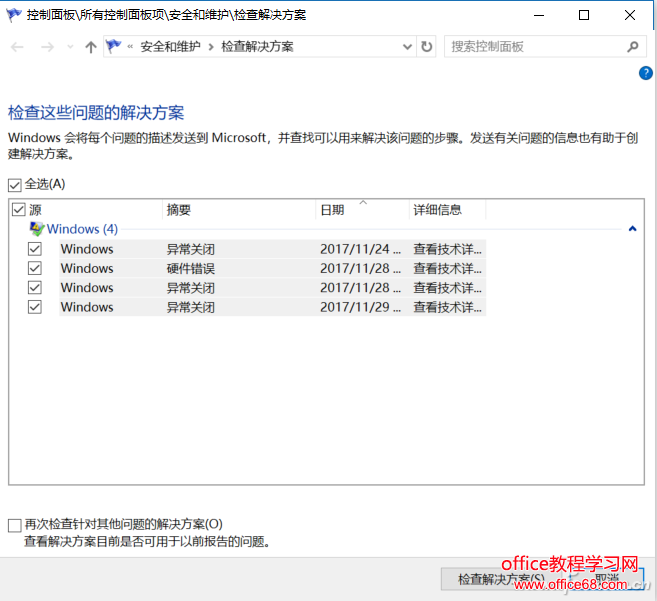Uncheck the 2017/11/24 异常关闭 row checkbox
Image resolution: width=657 pixels, height=601 pixels.
coord(35,249)
